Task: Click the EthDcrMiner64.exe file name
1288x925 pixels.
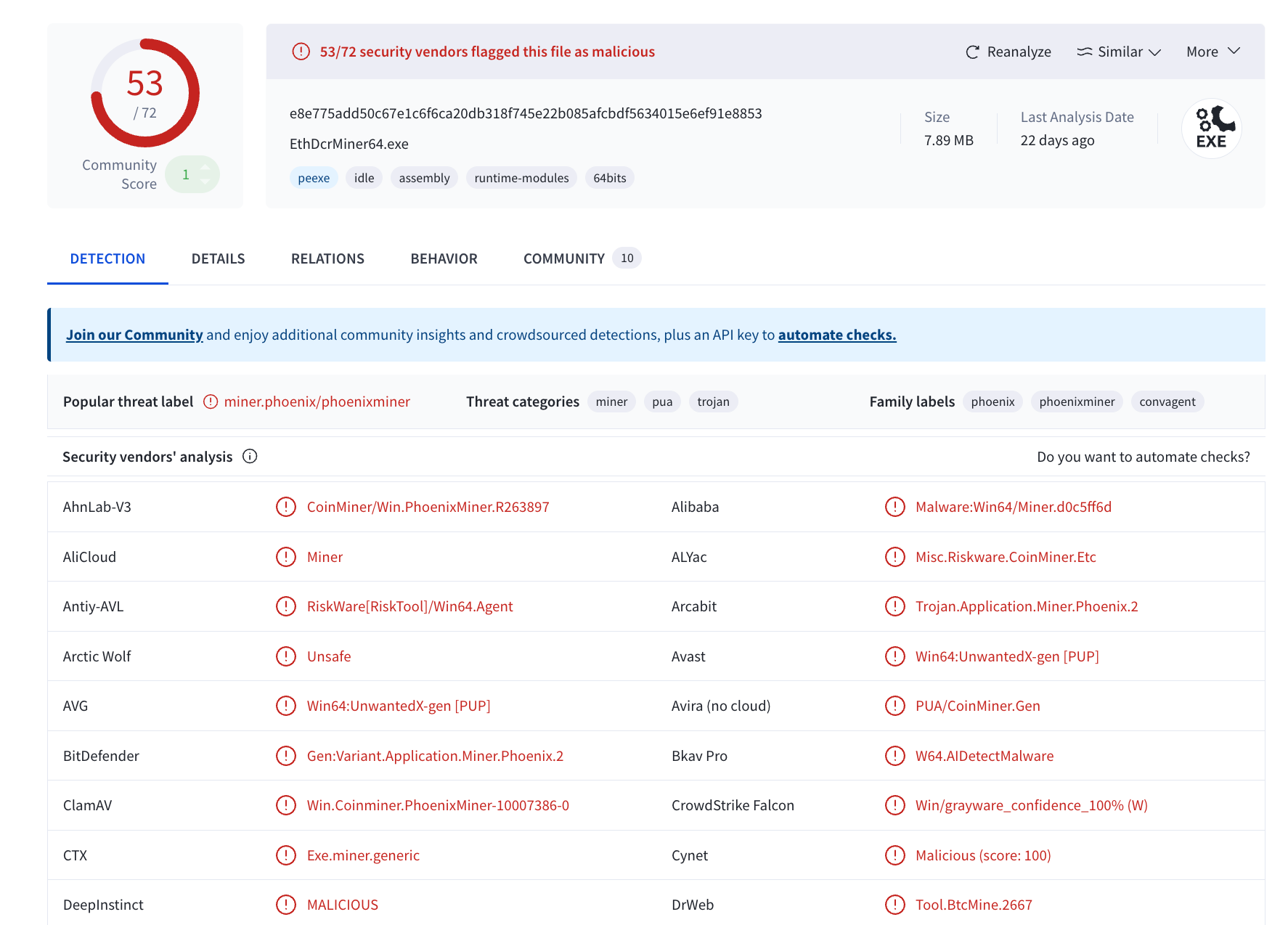Action: coord(349,144)
